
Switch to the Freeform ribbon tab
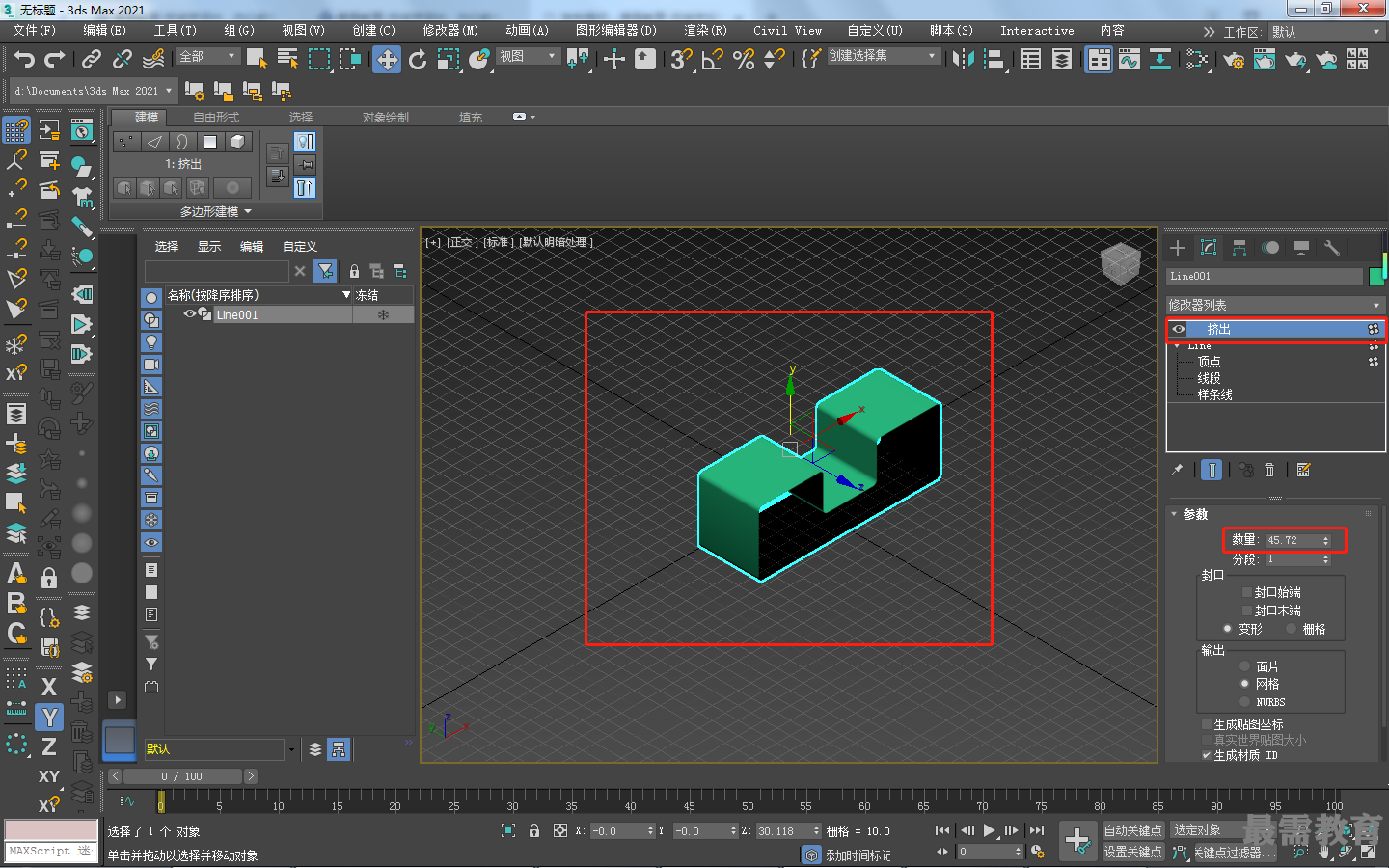coord(216,118)
